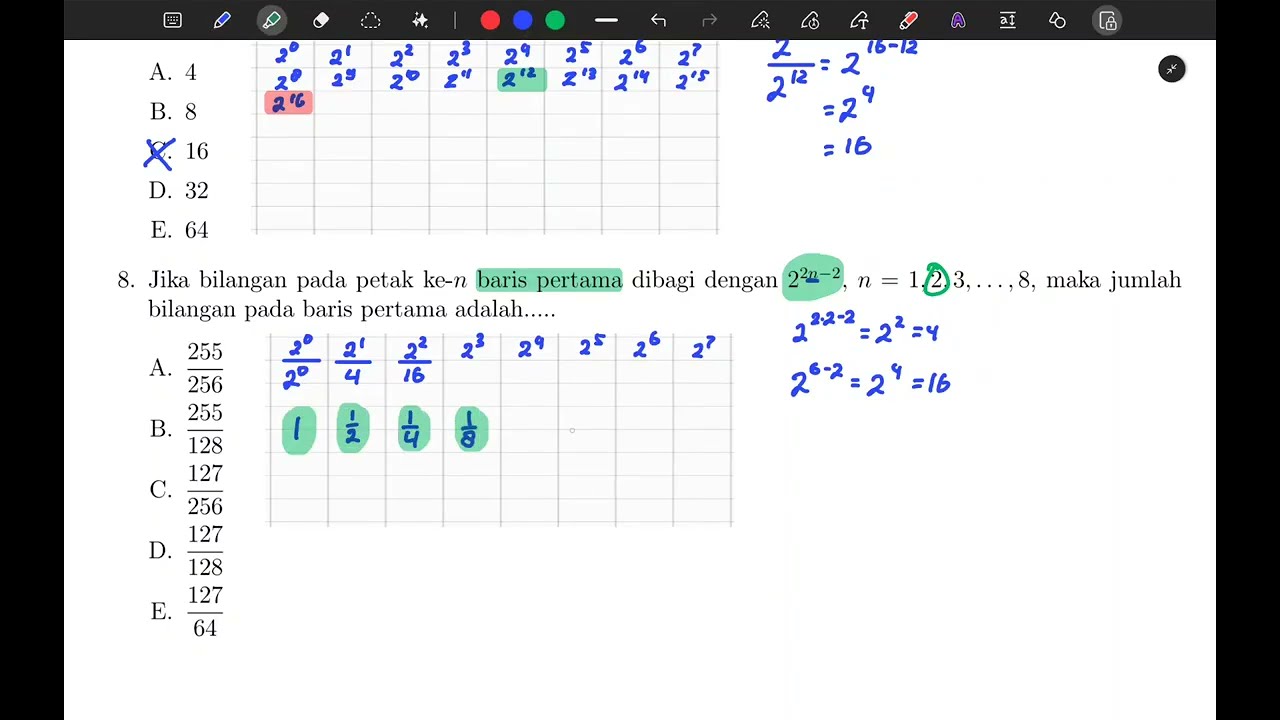Select the lasso selection tool
The height and width of the screenshot is (720, 1280).
371,20
